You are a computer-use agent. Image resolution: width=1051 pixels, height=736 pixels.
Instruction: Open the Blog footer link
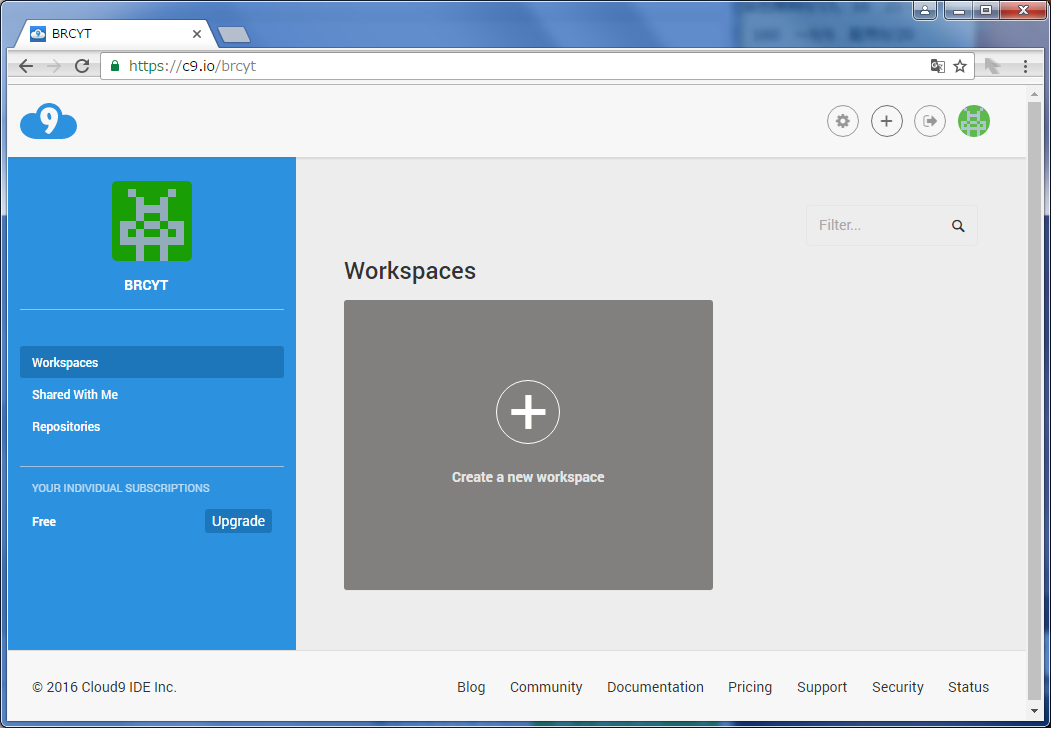471,687
